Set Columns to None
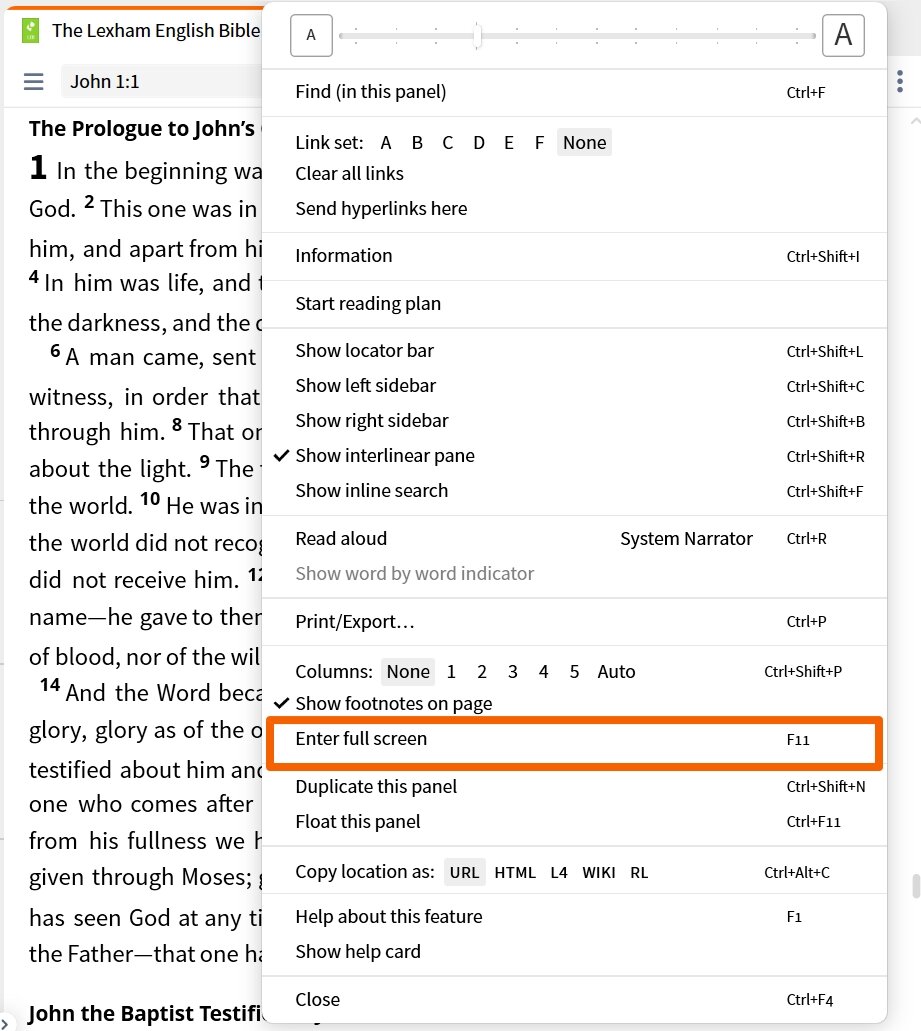 (x=408, y=671)
